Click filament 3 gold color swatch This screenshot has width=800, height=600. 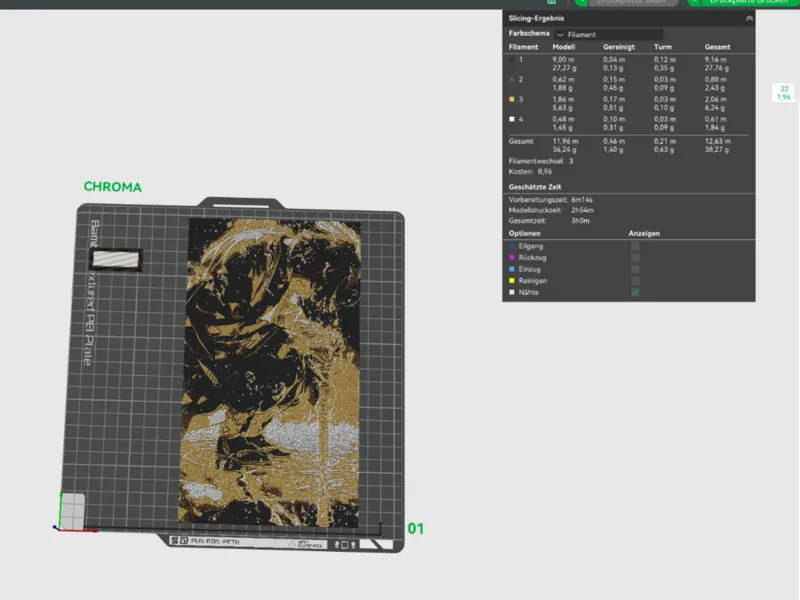tap(512, 99)
